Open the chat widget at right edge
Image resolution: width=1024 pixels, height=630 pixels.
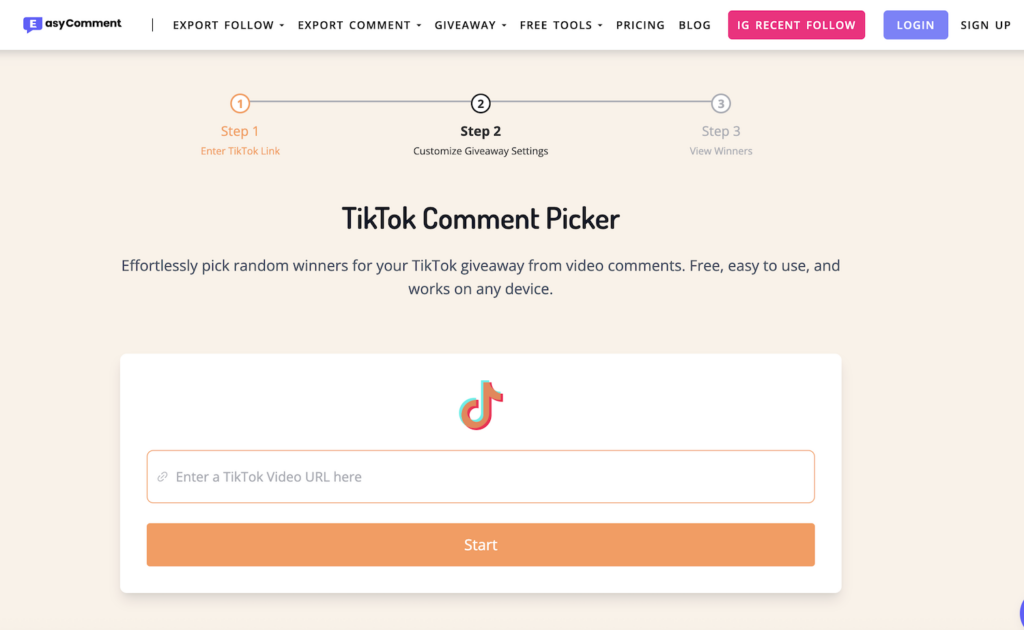click(1019, 612)
